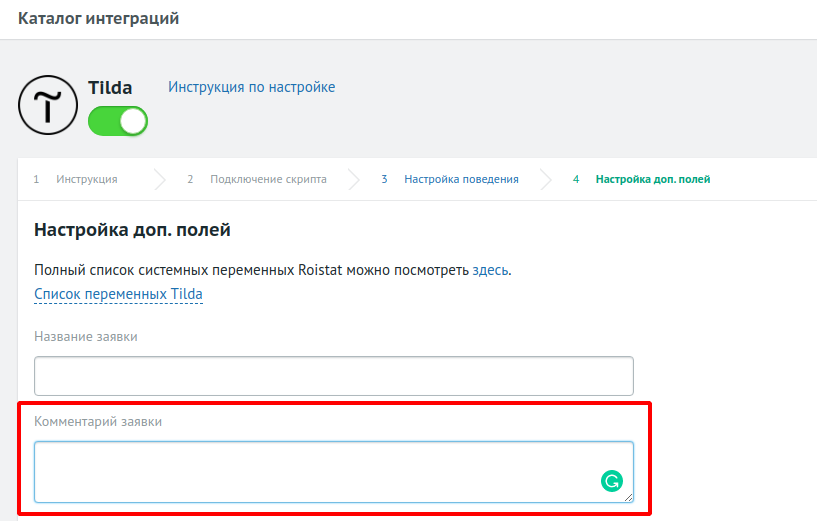
Task: Click the Комментарий заявки field label
Action: point(98,422)
